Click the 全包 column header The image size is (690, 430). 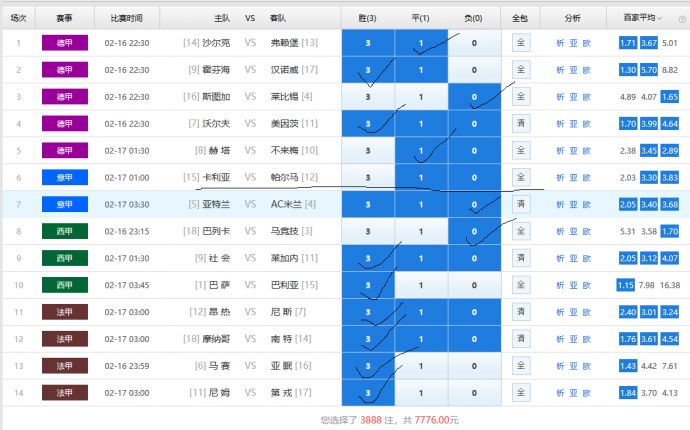(x=520, y=18)
